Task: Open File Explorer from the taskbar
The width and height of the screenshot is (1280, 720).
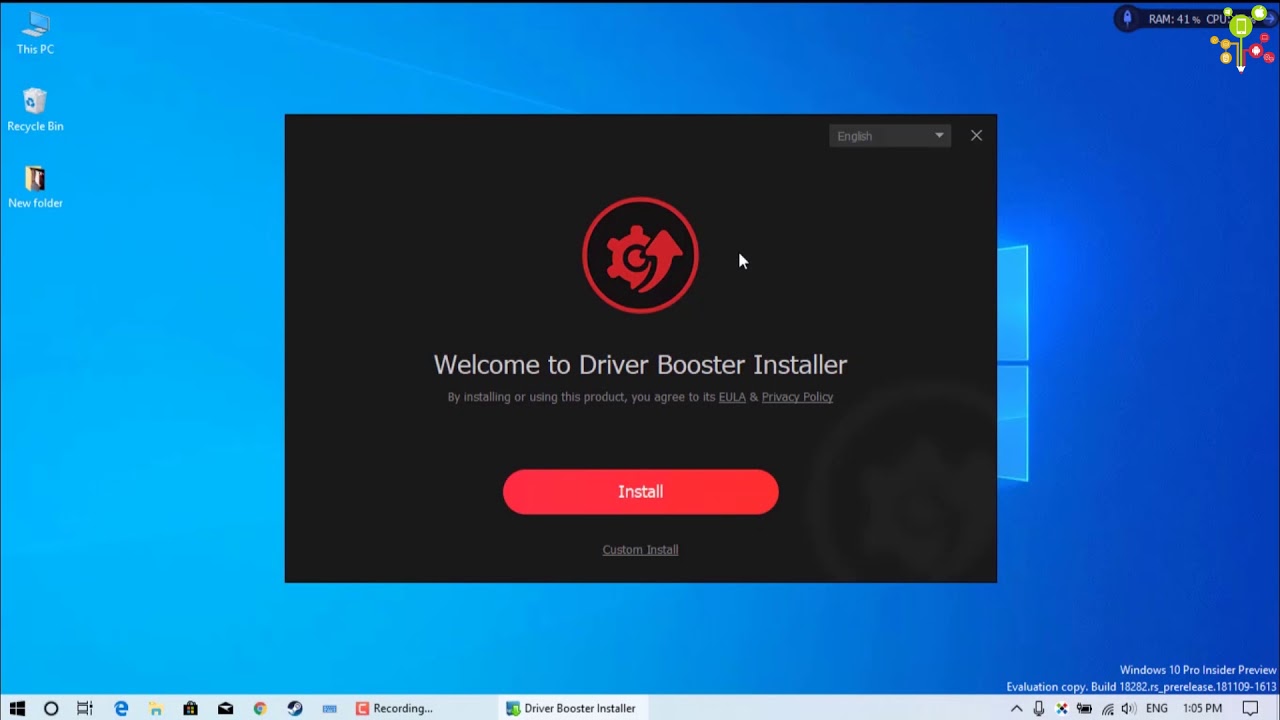Action: pos(156,708)
